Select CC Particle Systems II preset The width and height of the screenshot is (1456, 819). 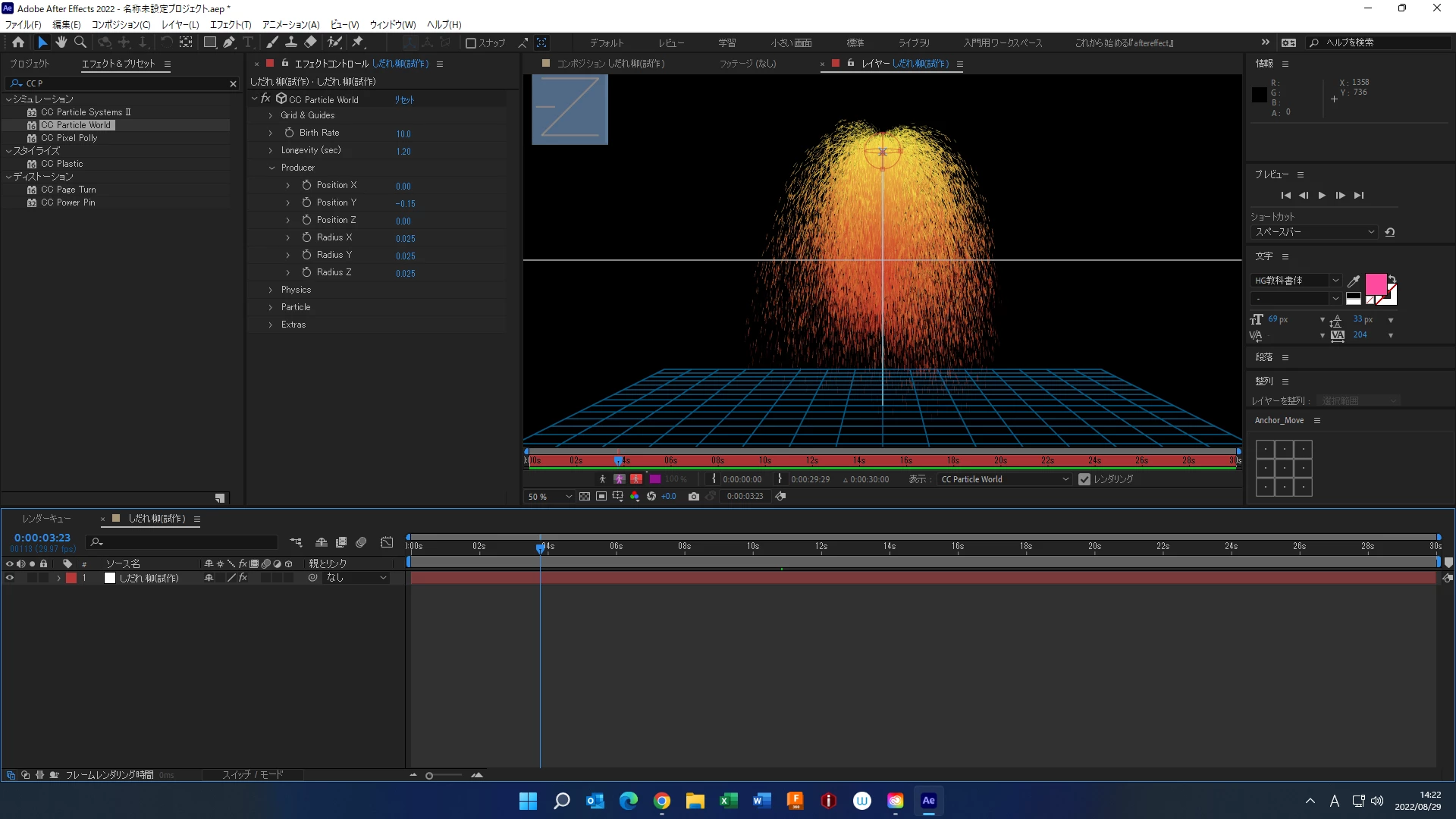[x=85, y=112]
